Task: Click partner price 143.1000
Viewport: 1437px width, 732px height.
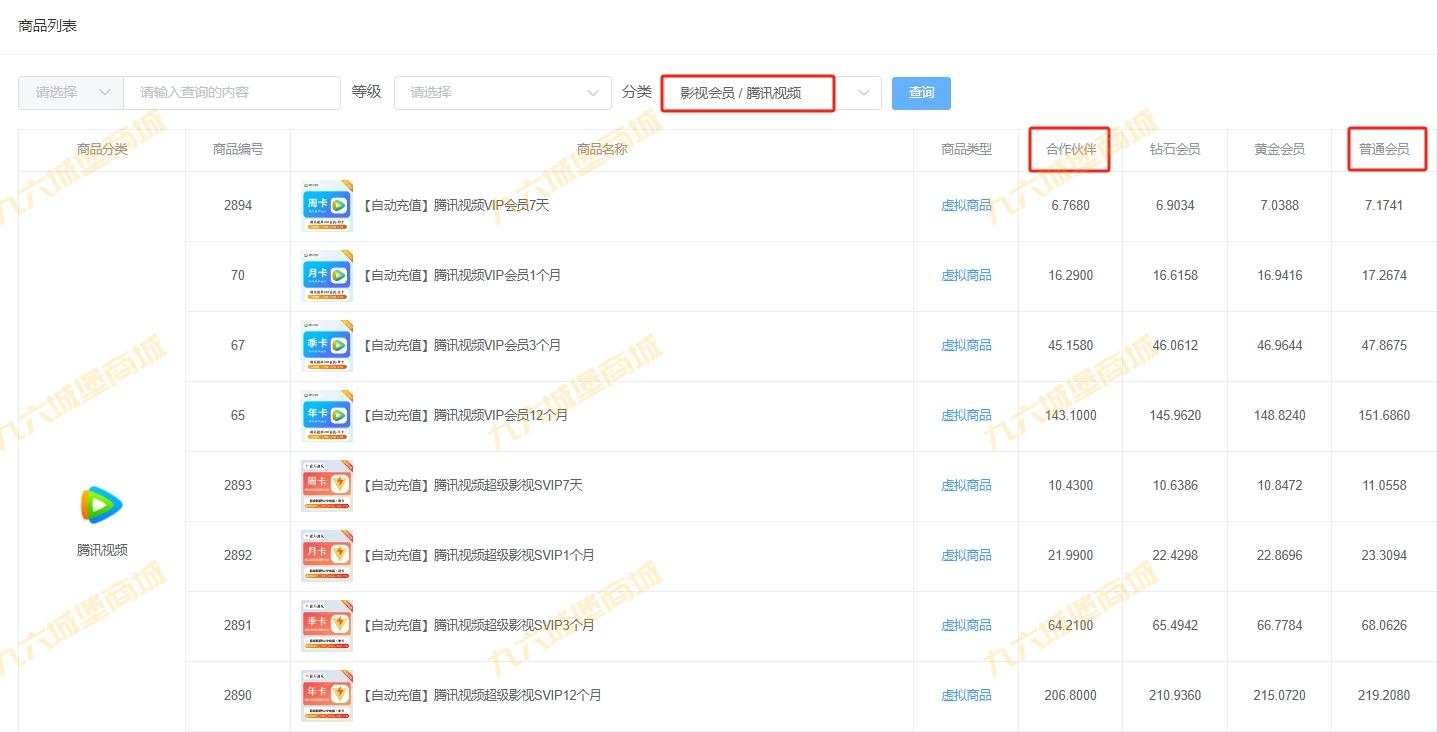Action: 1071,415
